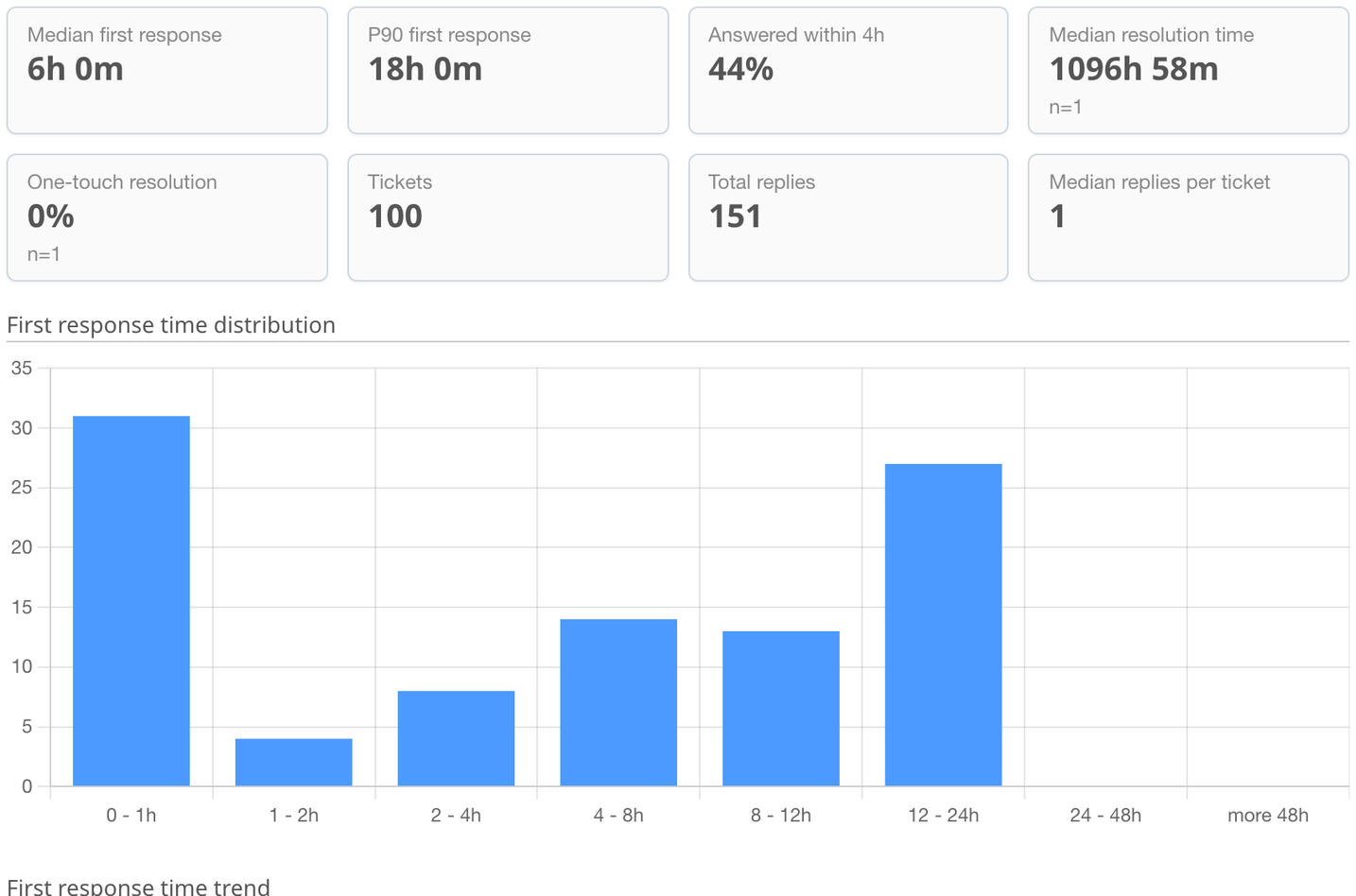Click the "1 - 2h" axis label
Screen dimensions: 1356x896
294,816
